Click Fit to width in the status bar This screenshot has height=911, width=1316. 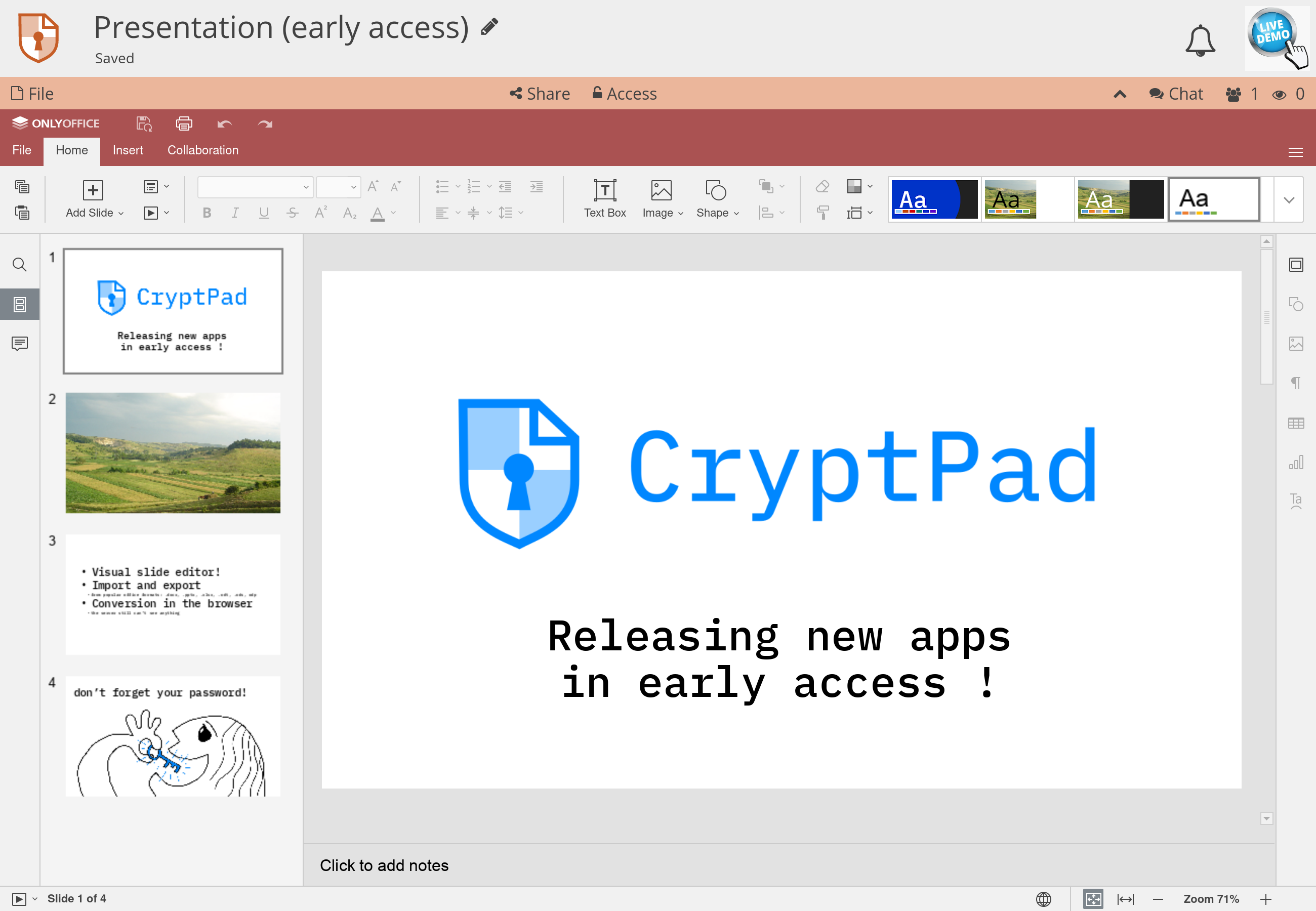point(1125,899)
